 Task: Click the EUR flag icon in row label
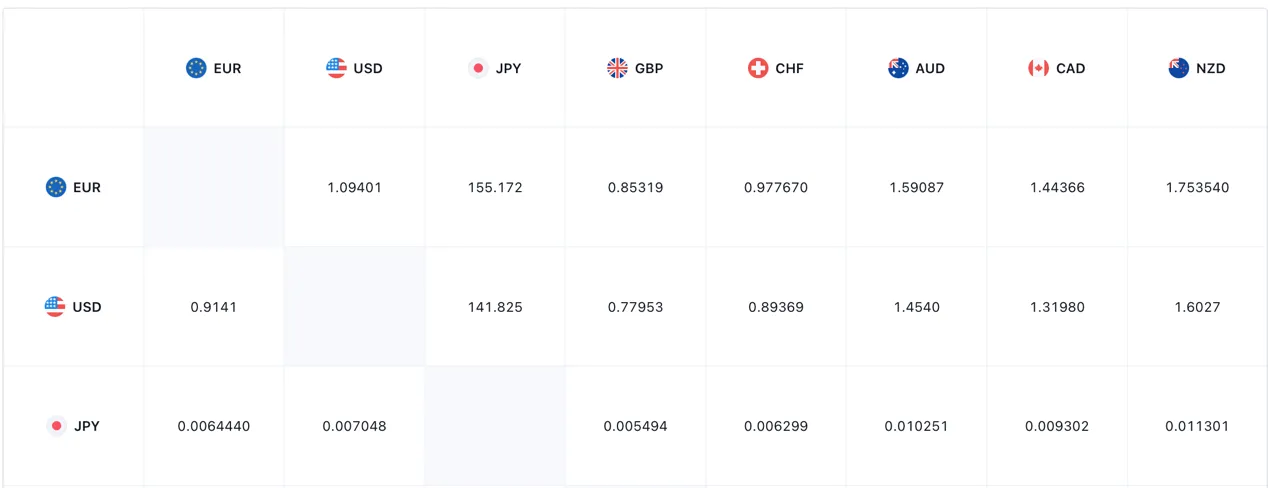(x=56, y=187)
